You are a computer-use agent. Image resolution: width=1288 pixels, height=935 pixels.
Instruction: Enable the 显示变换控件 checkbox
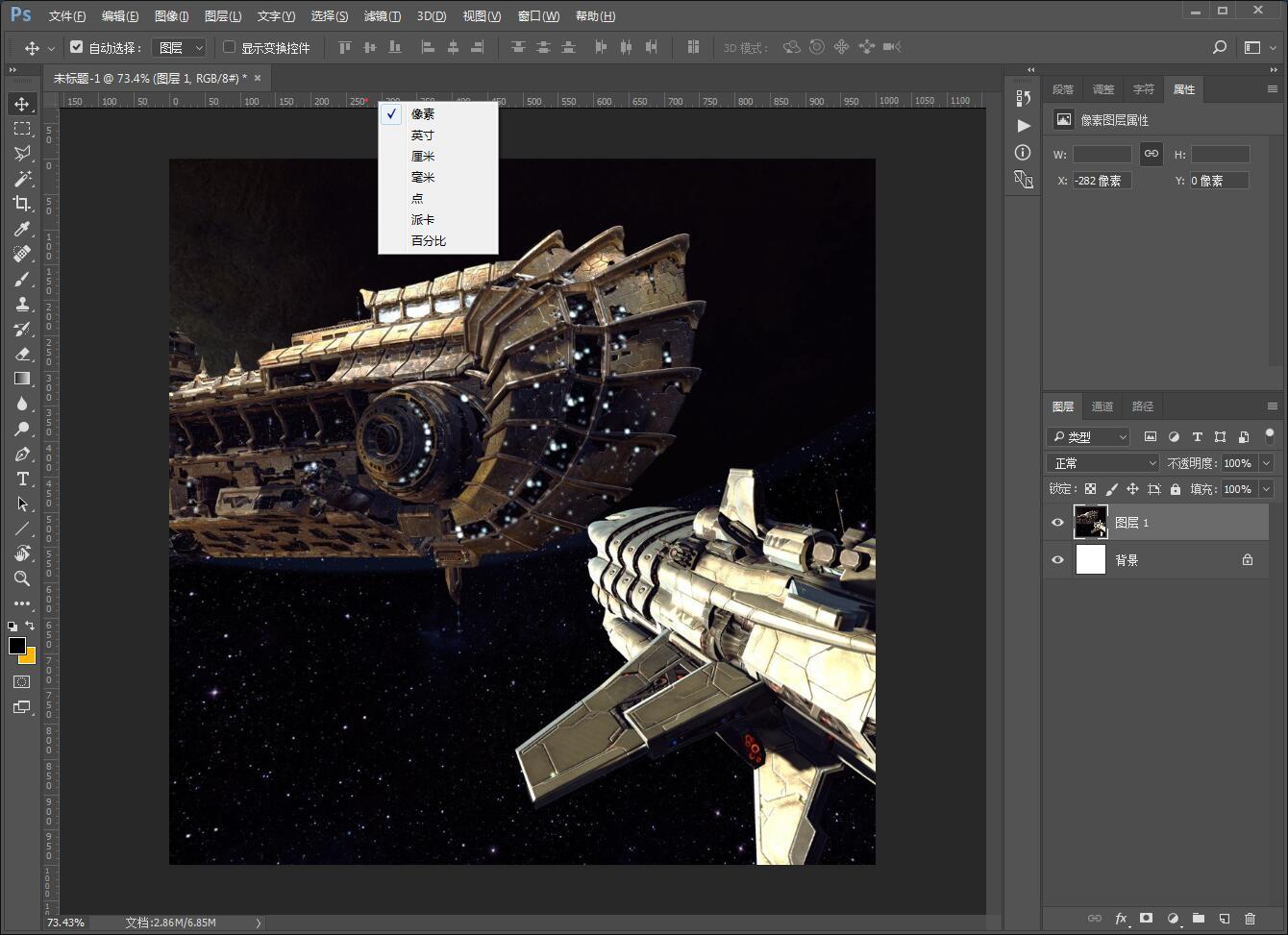point(229,47)
